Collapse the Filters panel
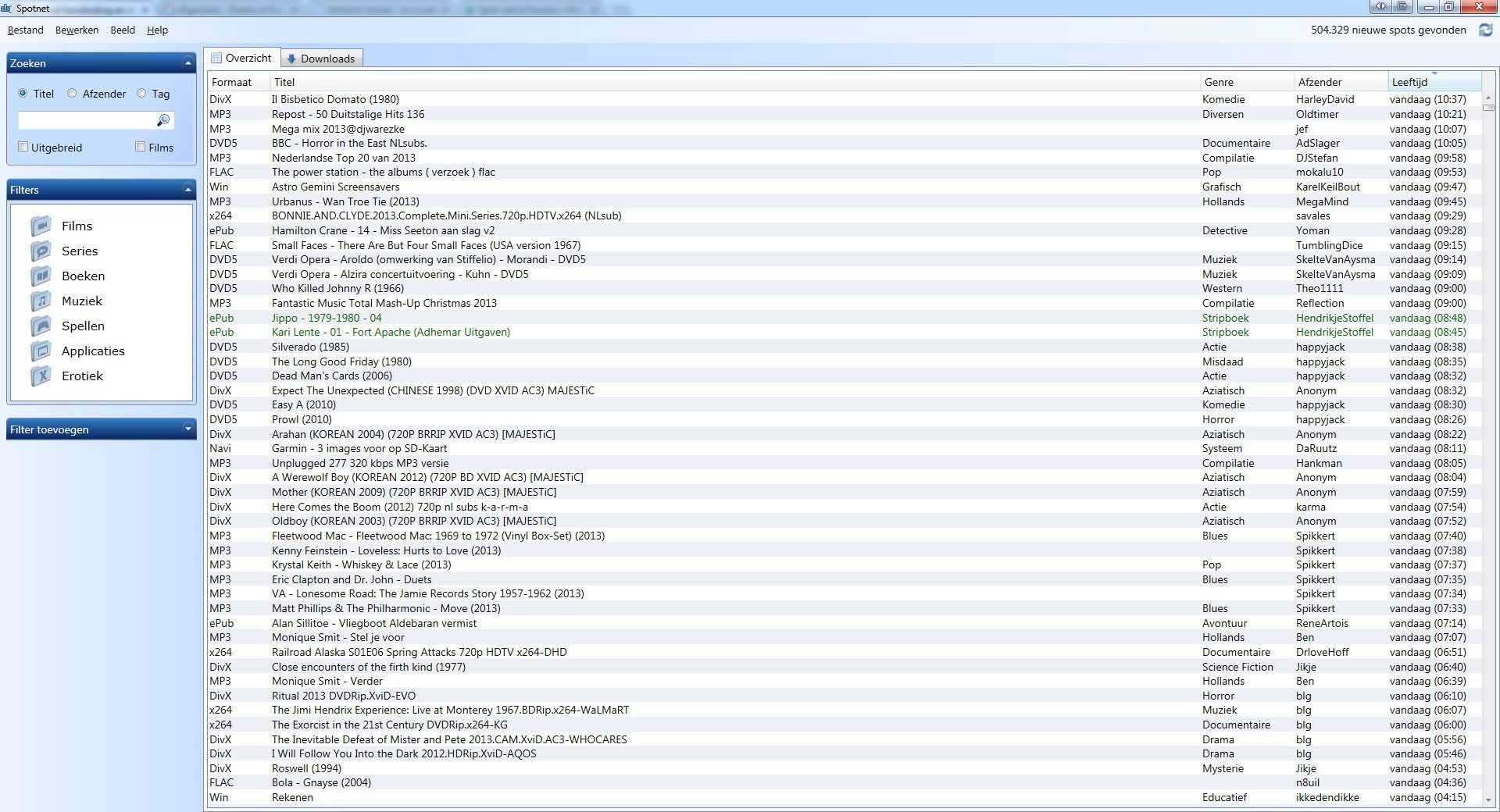The width and height of the screenshot is (1500, 812). click(187, 190)
